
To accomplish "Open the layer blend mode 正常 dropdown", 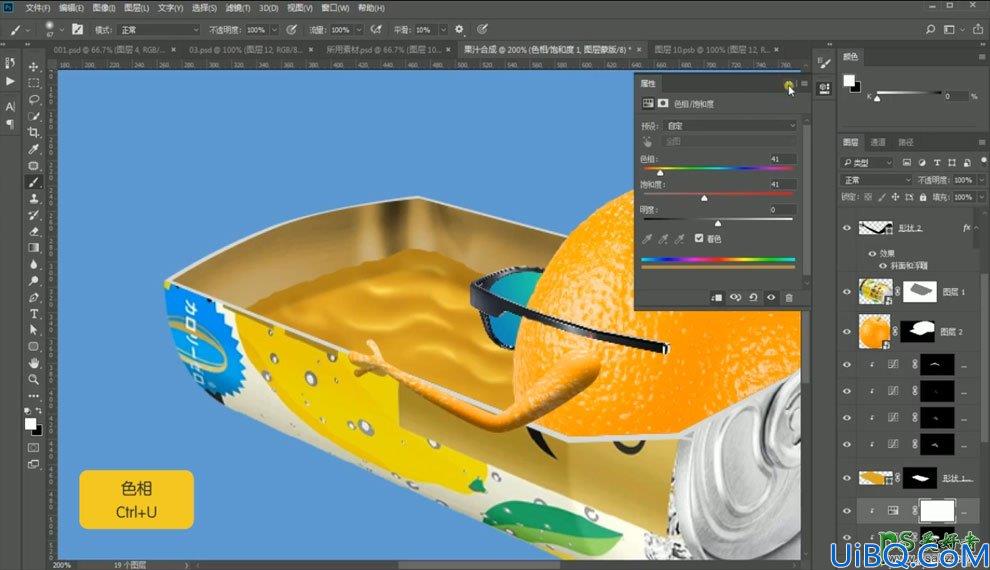I will 878,180.
